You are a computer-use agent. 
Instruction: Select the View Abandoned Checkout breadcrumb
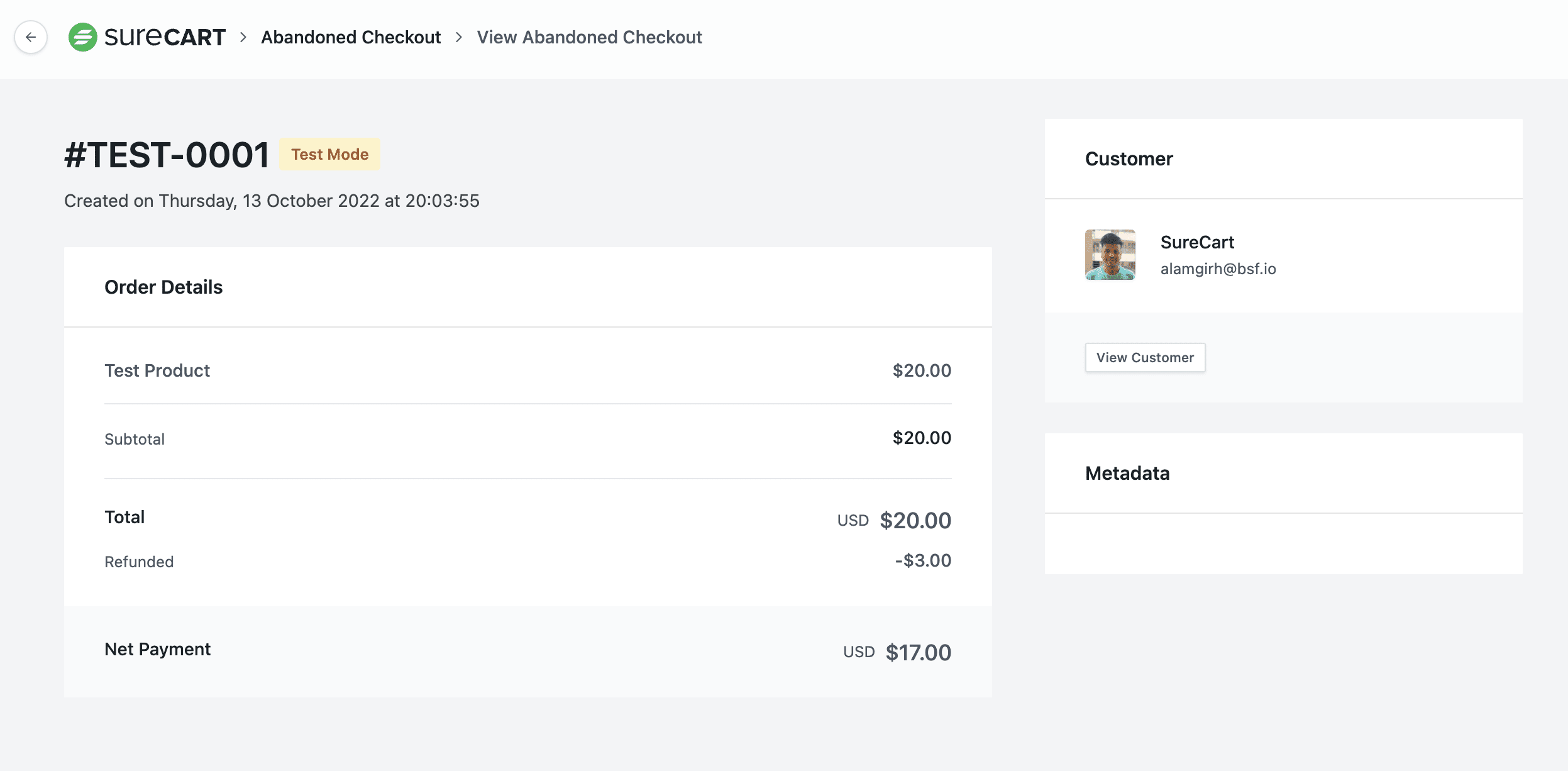click(589, 37)
